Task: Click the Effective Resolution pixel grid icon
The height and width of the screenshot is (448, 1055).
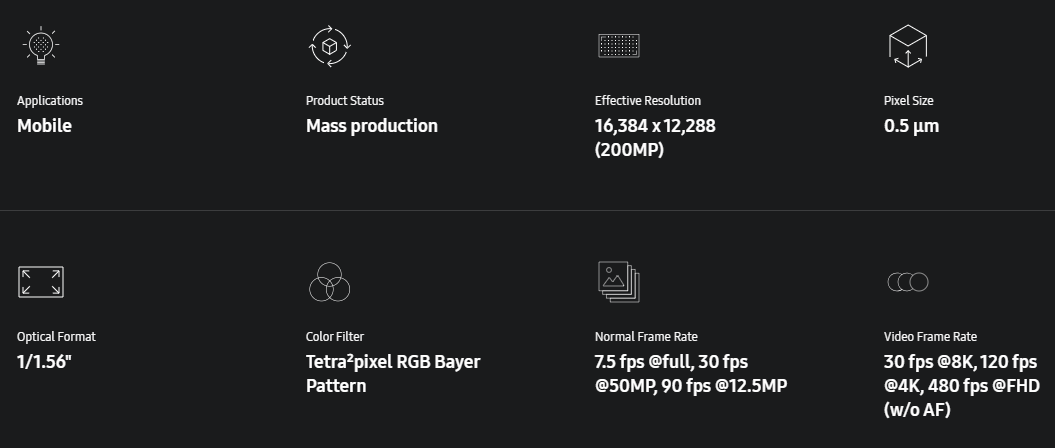Action: (618, 46)
